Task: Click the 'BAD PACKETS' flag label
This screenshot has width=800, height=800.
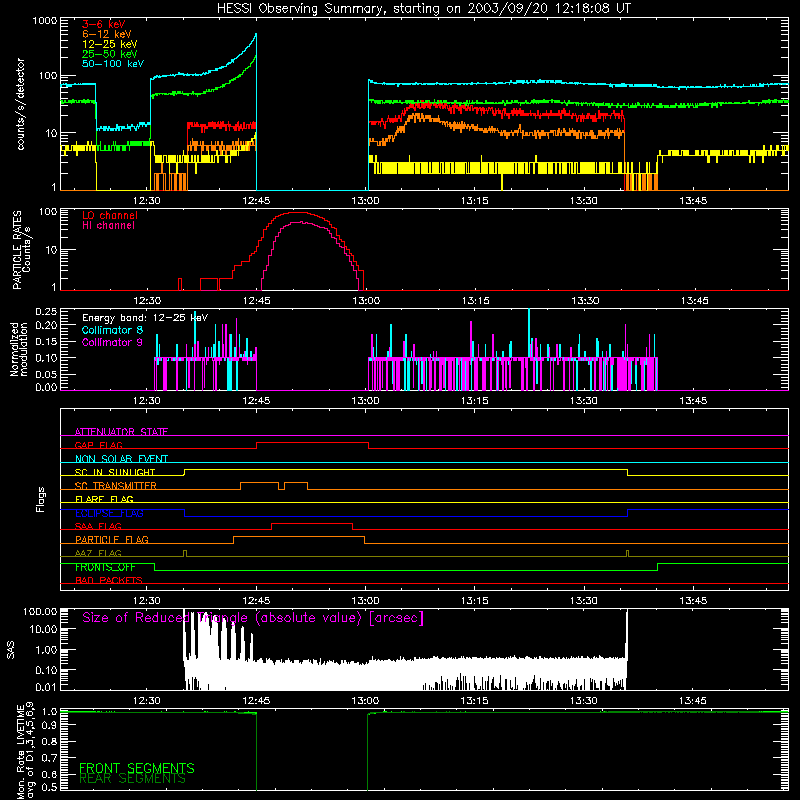Action: [109, 580]
